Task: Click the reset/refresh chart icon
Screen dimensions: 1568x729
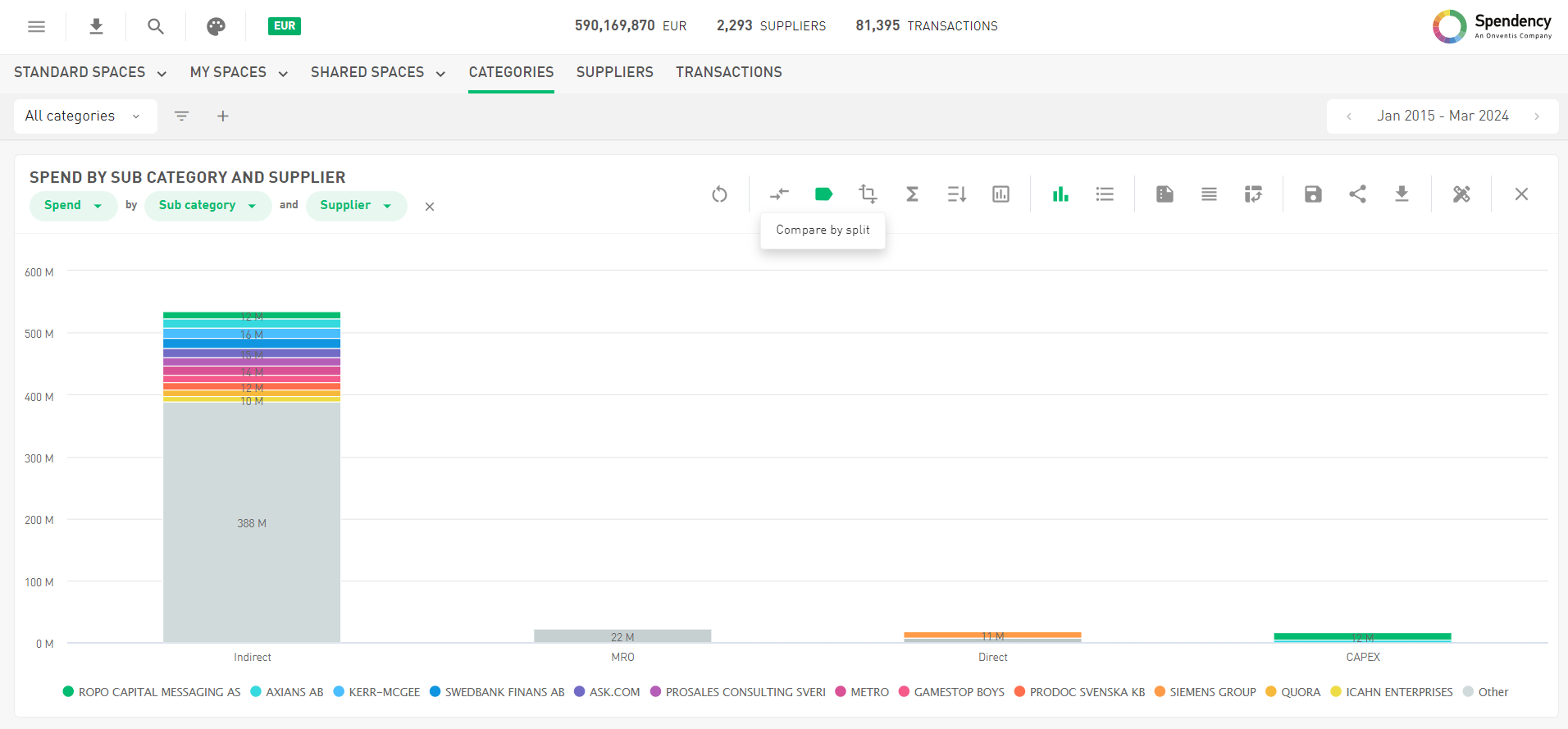Action: [719, 194]
